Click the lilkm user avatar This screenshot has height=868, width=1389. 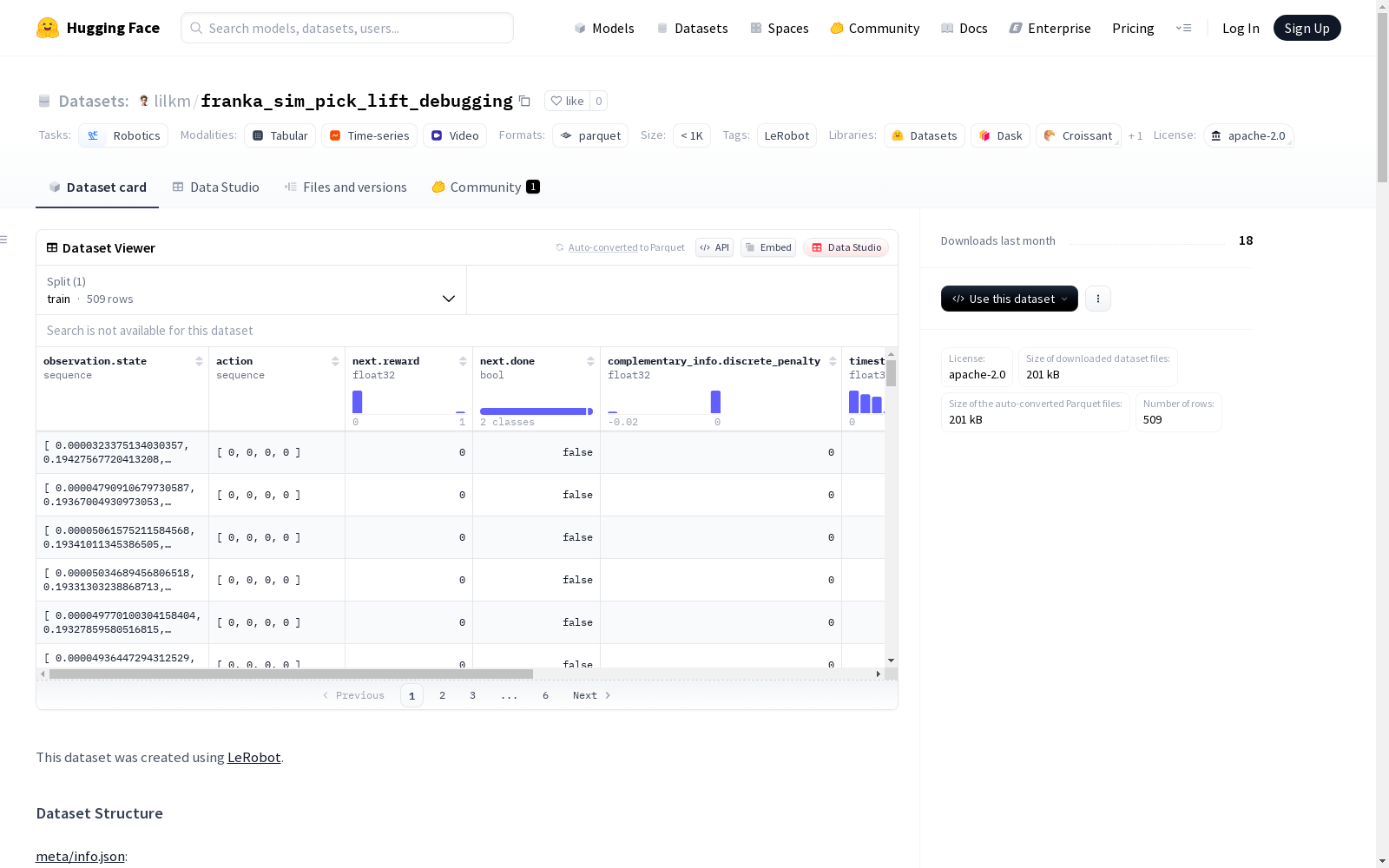(x=144, y=101)
